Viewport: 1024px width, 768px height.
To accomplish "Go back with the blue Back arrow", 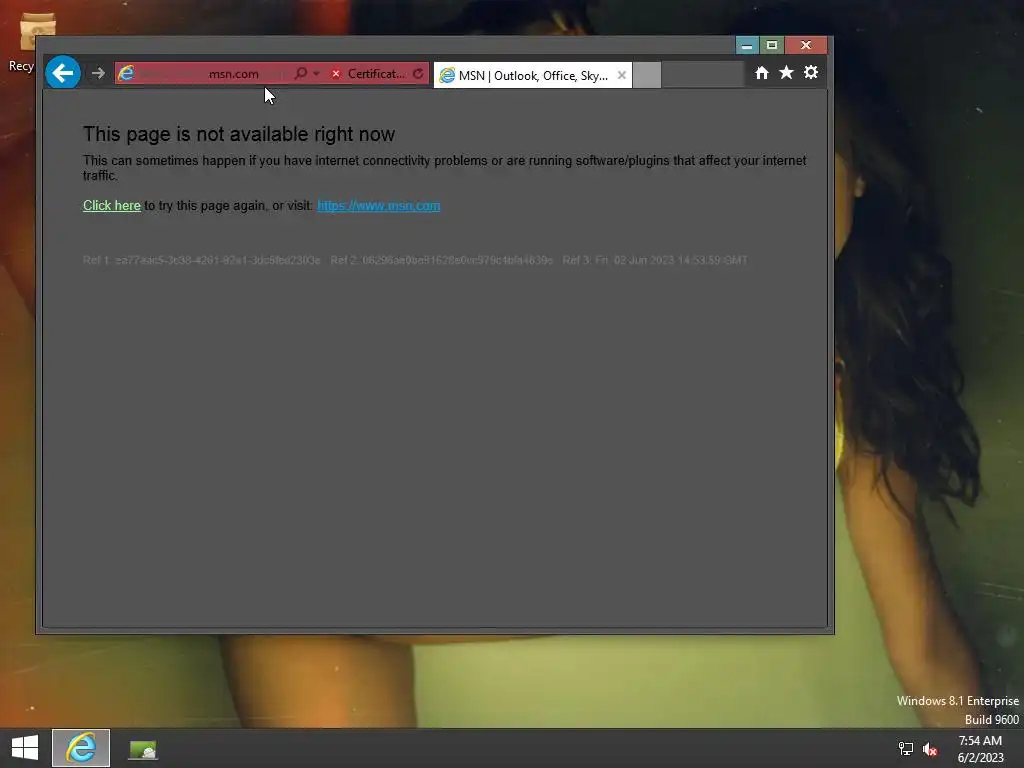I will click(63, 72).
